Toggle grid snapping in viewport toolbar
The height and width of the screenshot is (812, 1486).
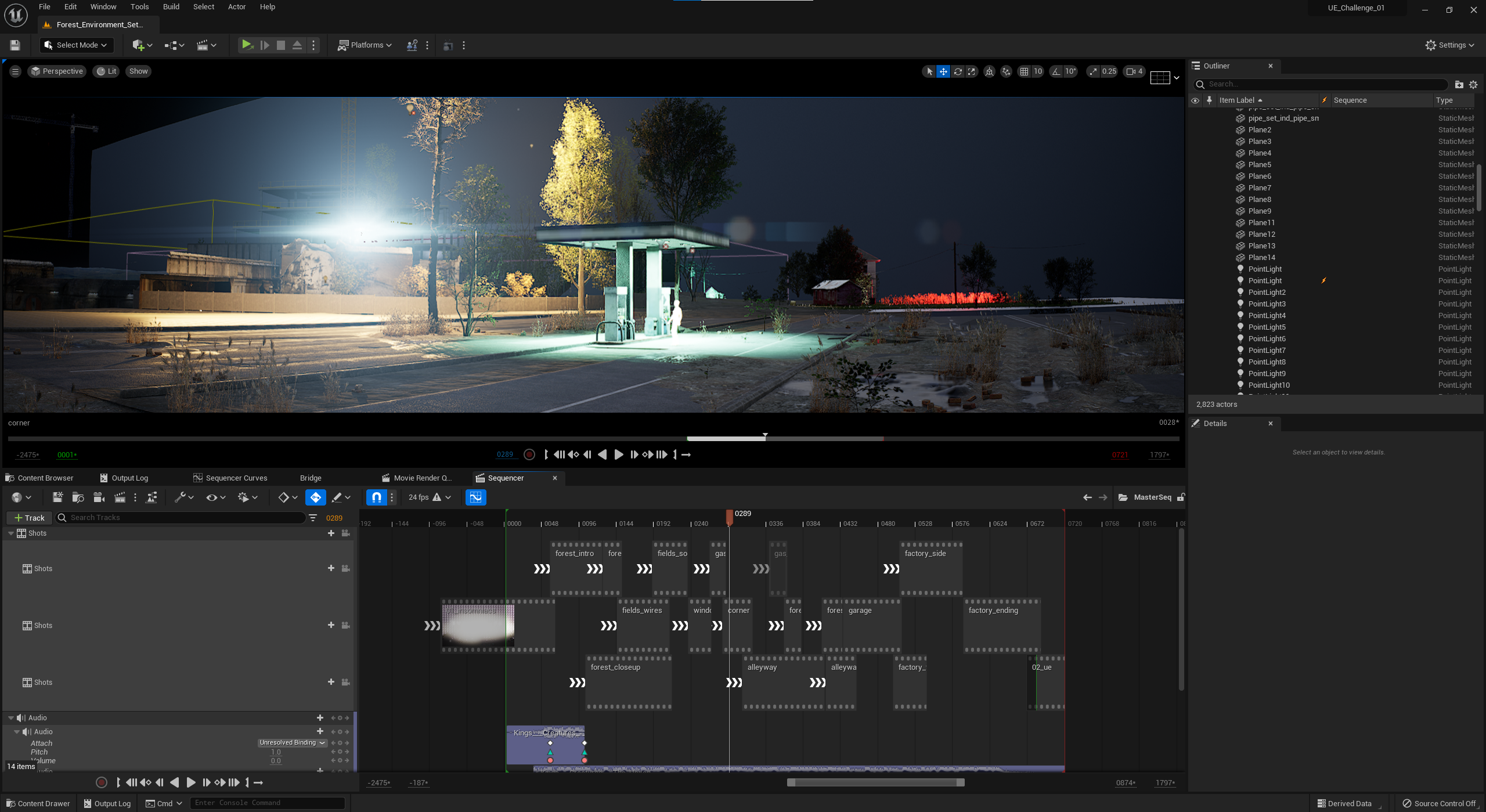pyautogui.click(x=1024, y=71)
